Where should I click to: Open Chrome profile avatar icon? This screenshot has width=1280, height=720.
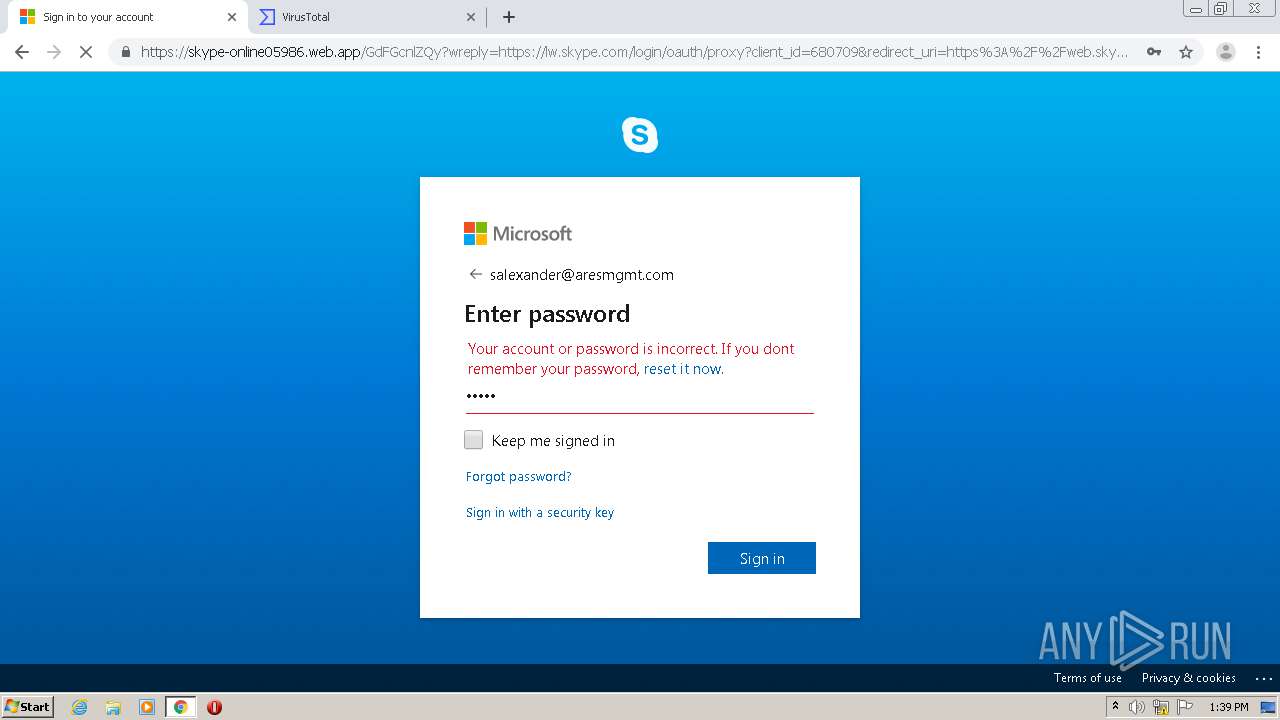1225,52
